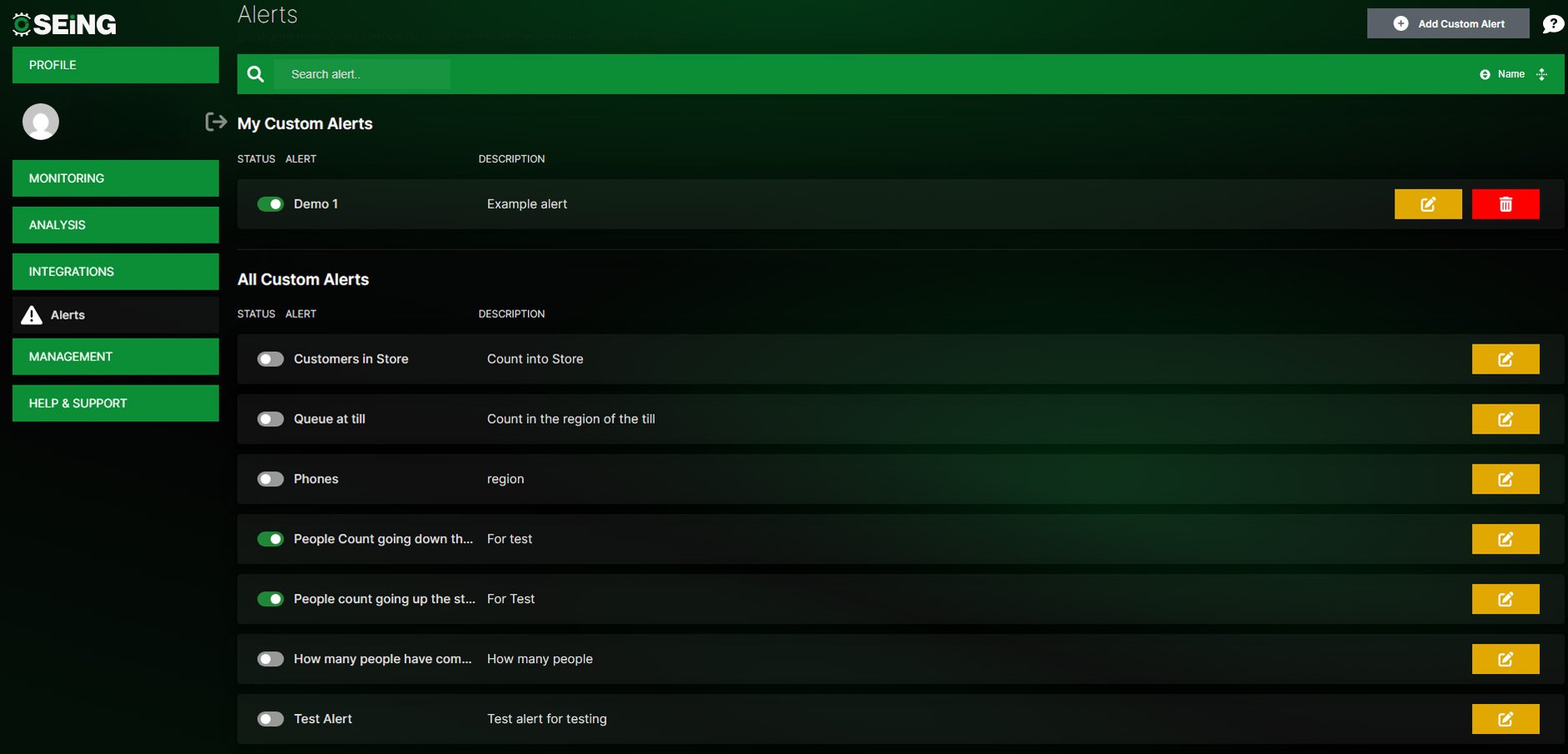Click the magnifying glass search icon

(256, 74)
